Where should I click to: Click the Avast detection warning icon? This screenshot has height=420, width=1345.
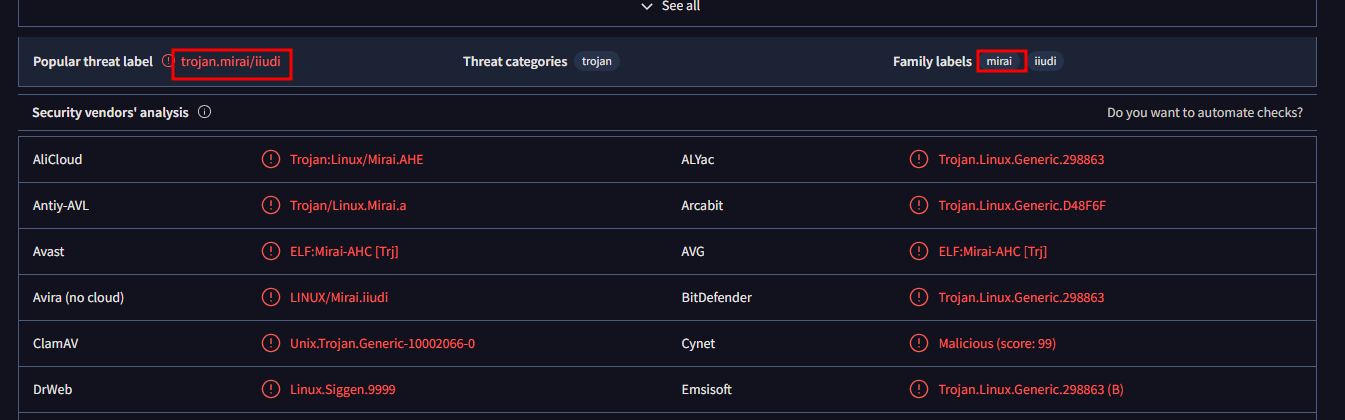click(x=270, y=251)
